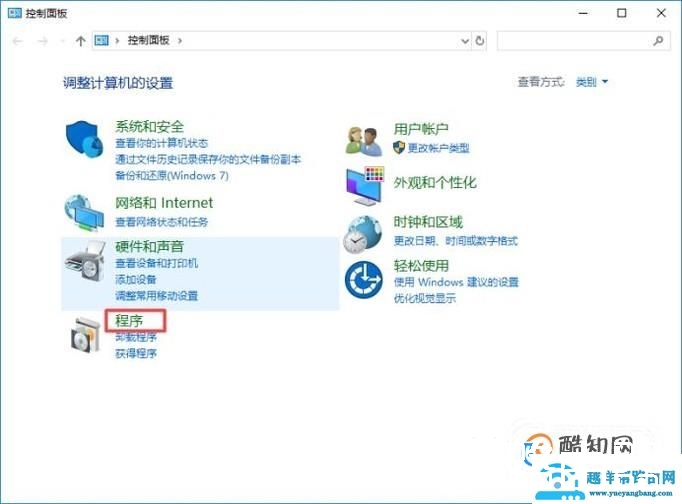This screenshot has width=682, height=504.
Task: Open the Programs disc box icon
Action: click(x=86, y=334)
